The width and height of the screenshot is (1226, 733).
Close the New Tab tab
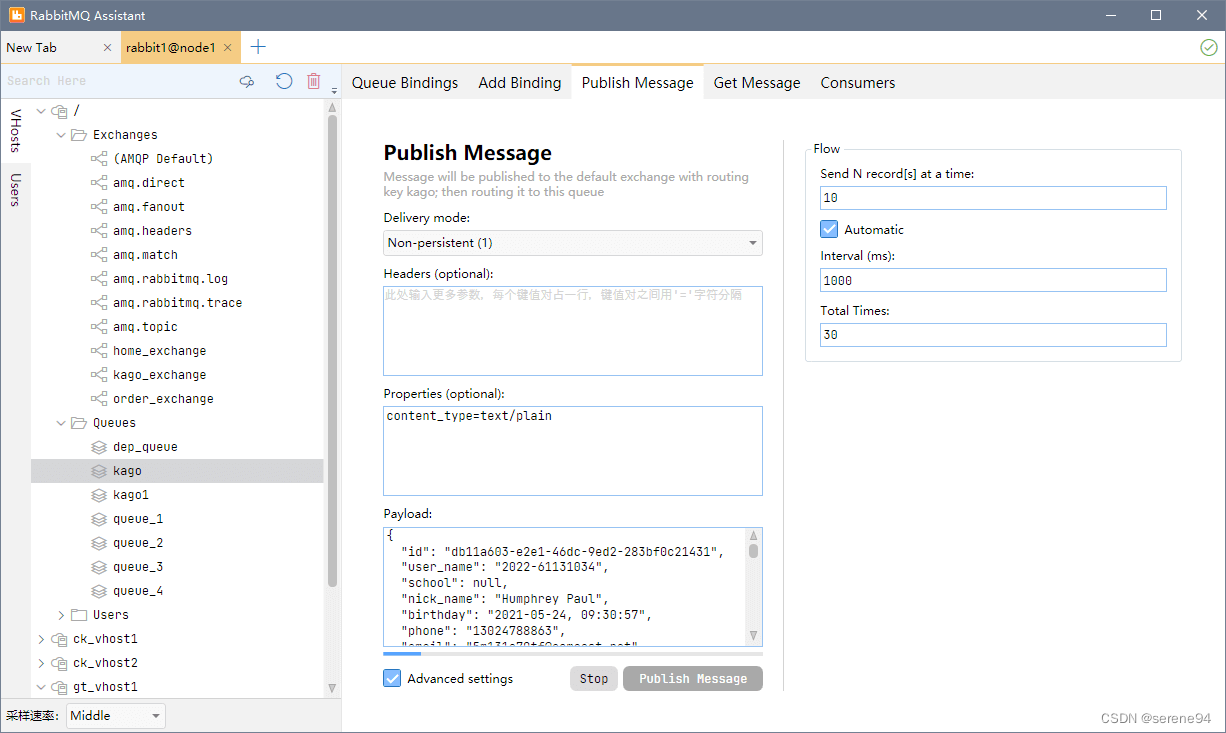[x=108, y=47]
